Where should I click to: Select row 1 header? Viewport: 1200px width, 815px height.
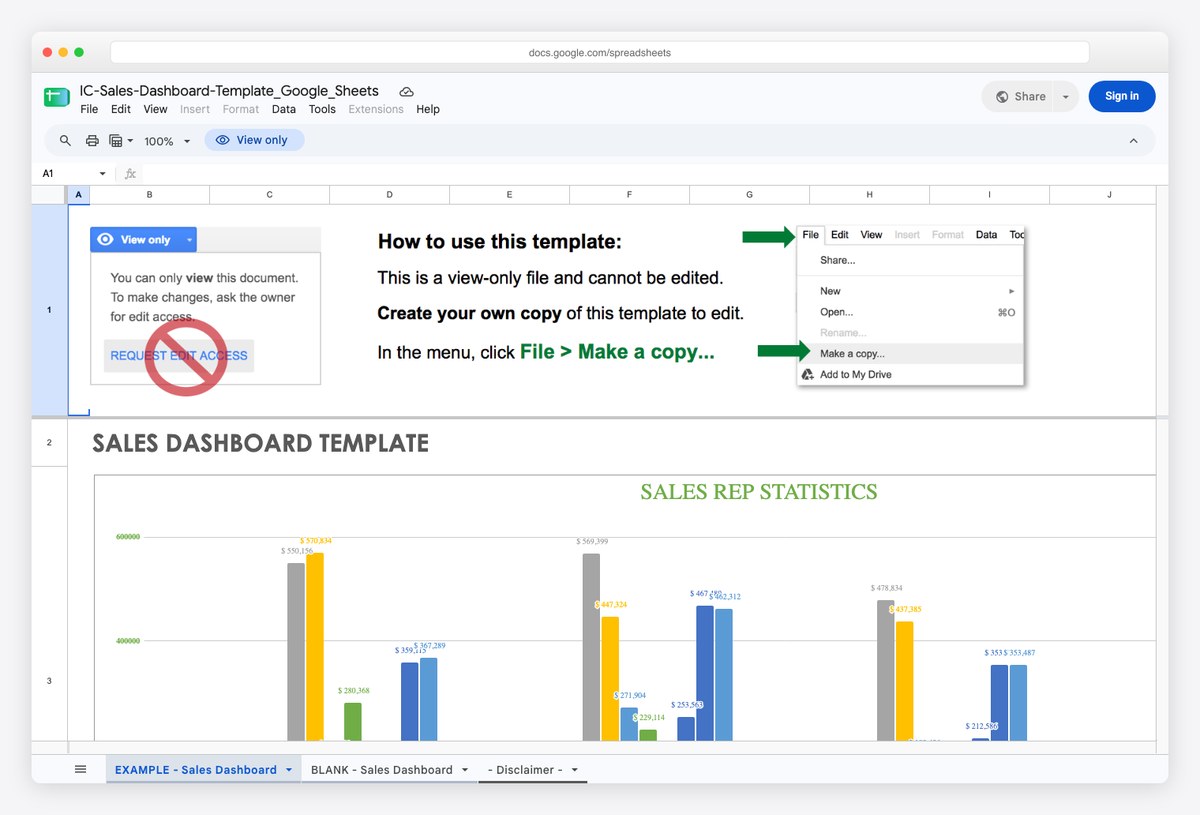pos(49,310)
